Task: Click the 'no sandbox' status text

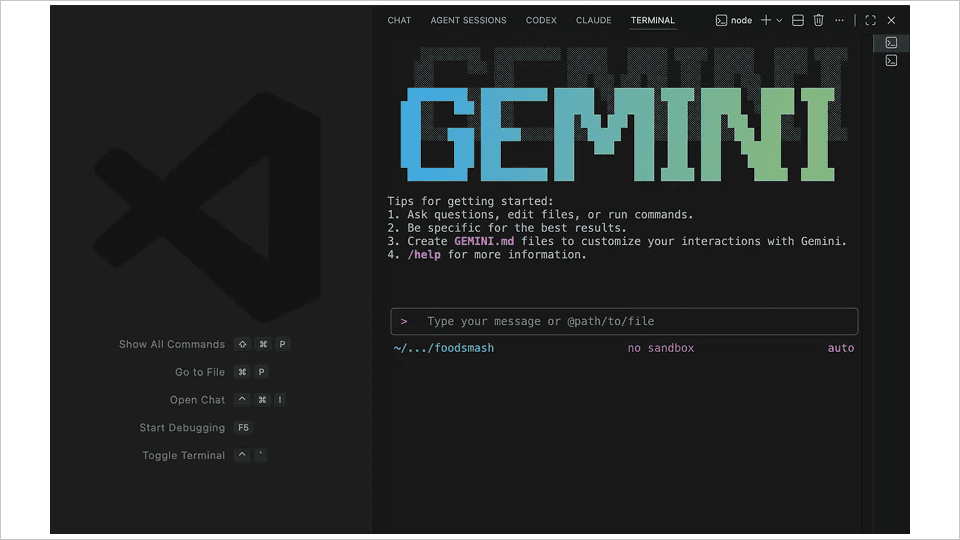Action: (661, 348)
